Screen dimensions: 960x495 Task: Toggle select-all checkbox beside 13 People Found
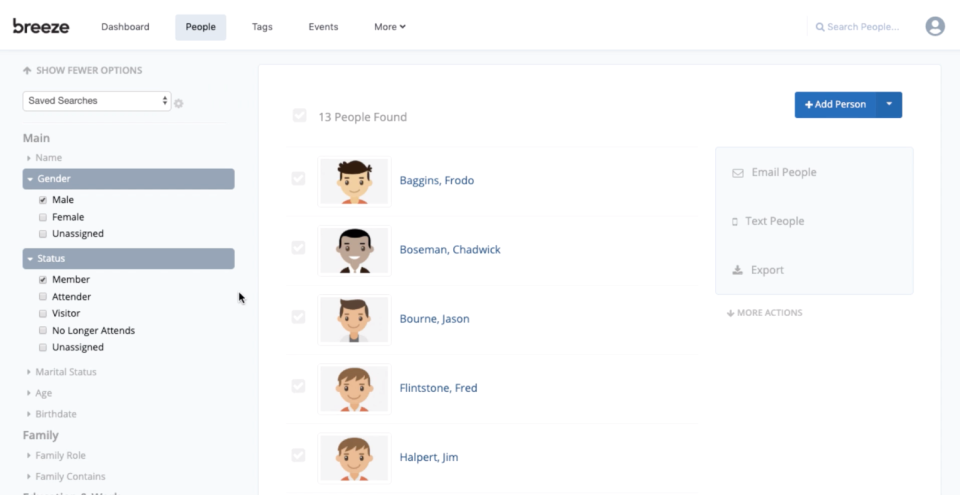(299, 115)
